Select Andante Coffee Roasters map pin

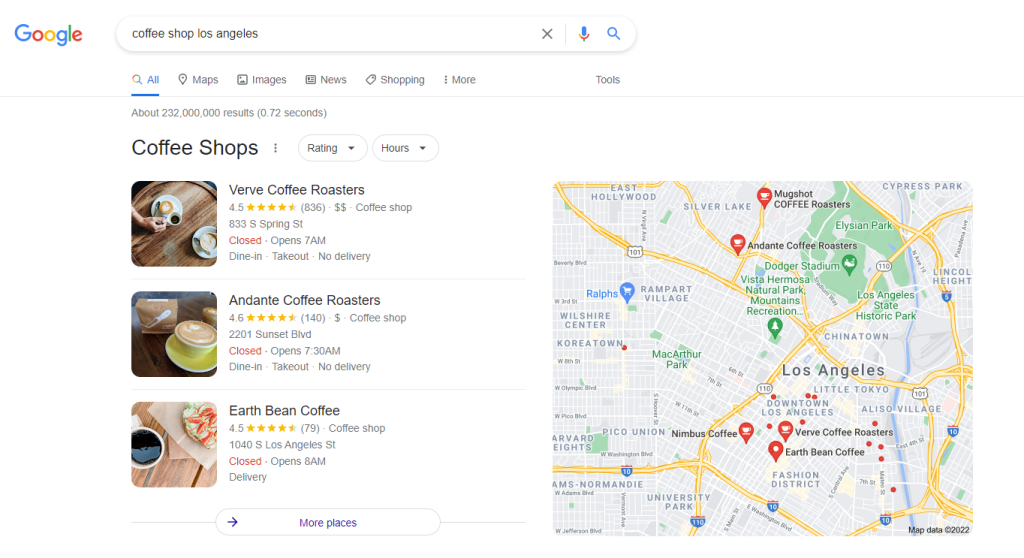(737, 244)
